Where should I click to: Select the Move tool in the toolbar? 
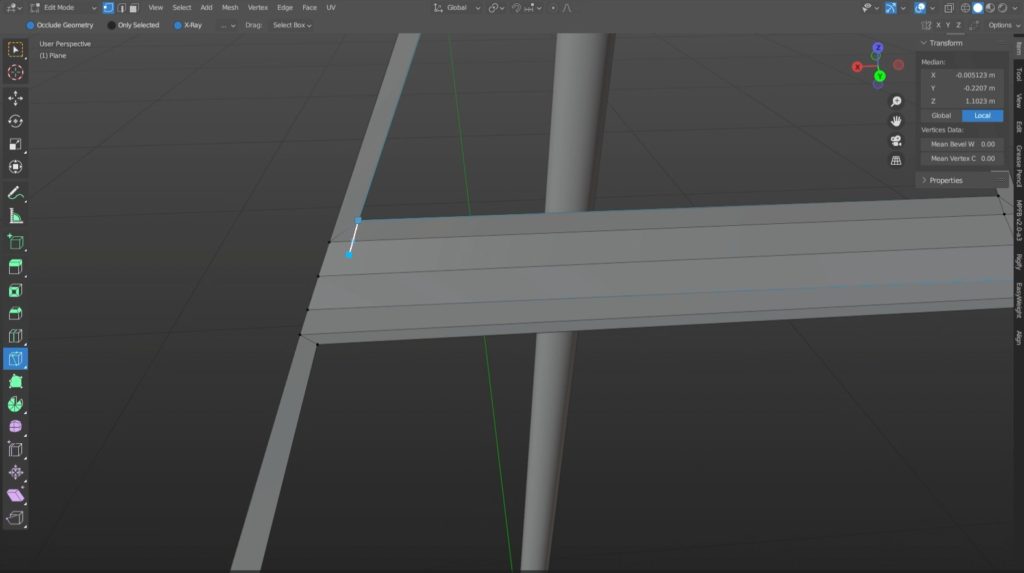pos(15,98)
